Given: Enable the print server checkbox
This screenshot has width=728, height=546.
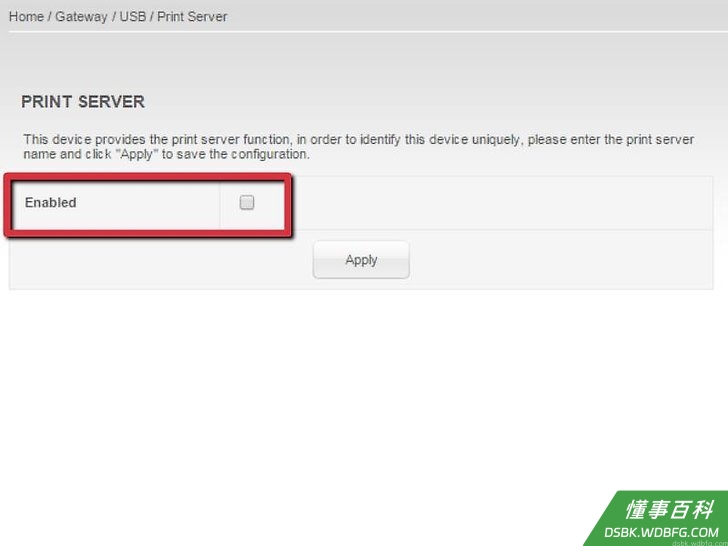Looking at the screenshot, I should tap(247, 202).
